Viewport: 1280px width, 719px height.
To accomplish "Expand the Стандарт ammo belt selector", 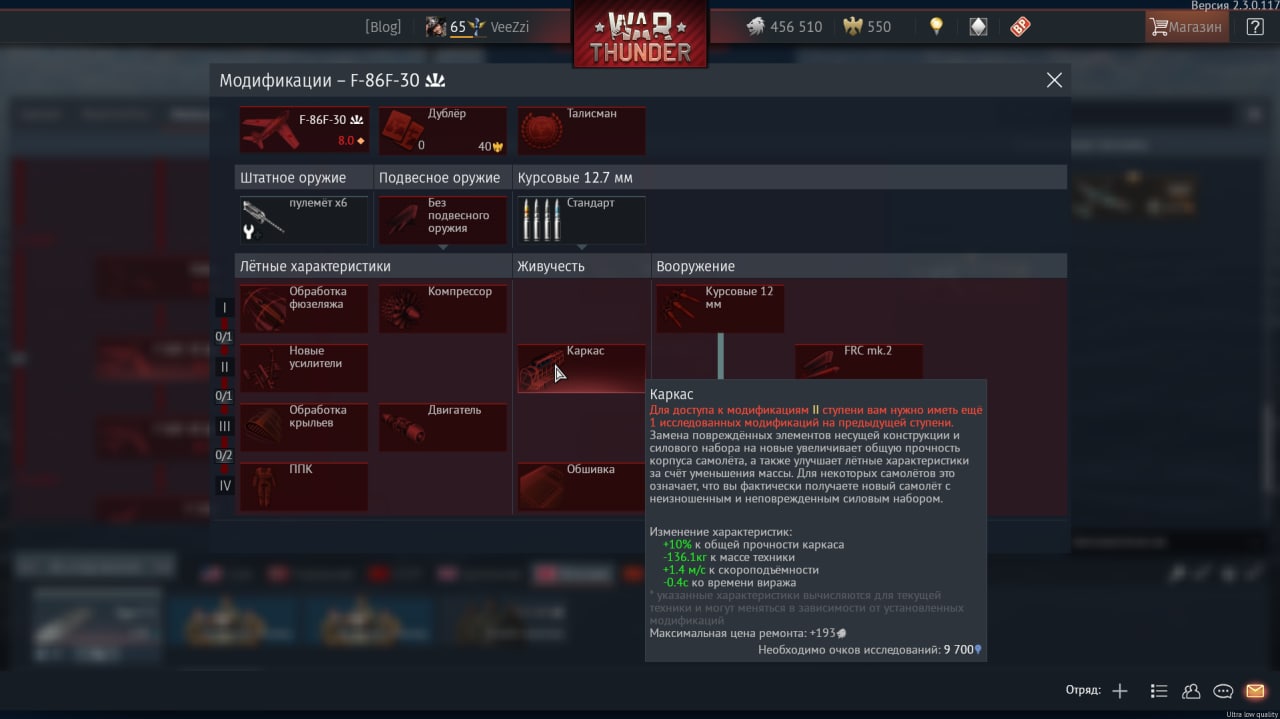I will 581,219.
